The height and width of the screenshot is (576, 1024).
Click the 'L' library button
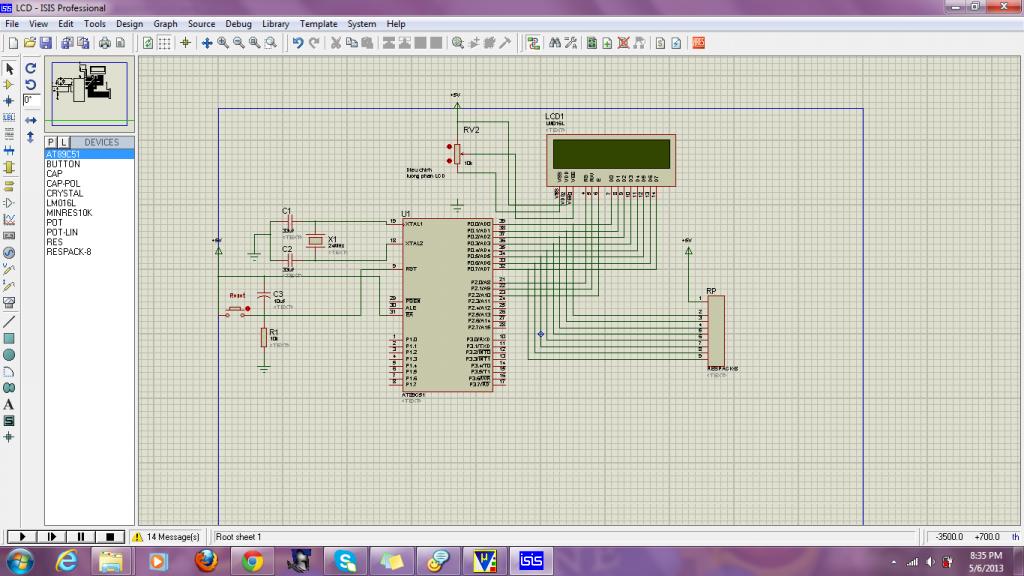63,142
